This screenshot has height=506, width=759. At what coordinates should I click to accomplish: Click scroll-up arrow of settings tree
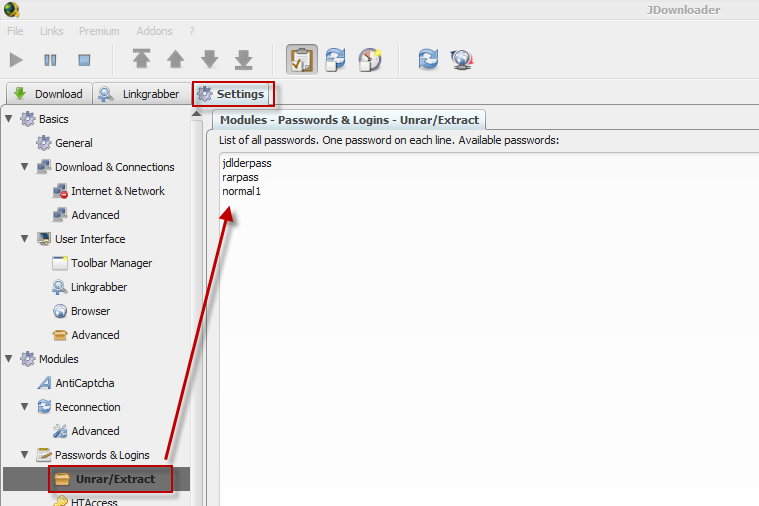pyautogui.click(x=197, y=114)
